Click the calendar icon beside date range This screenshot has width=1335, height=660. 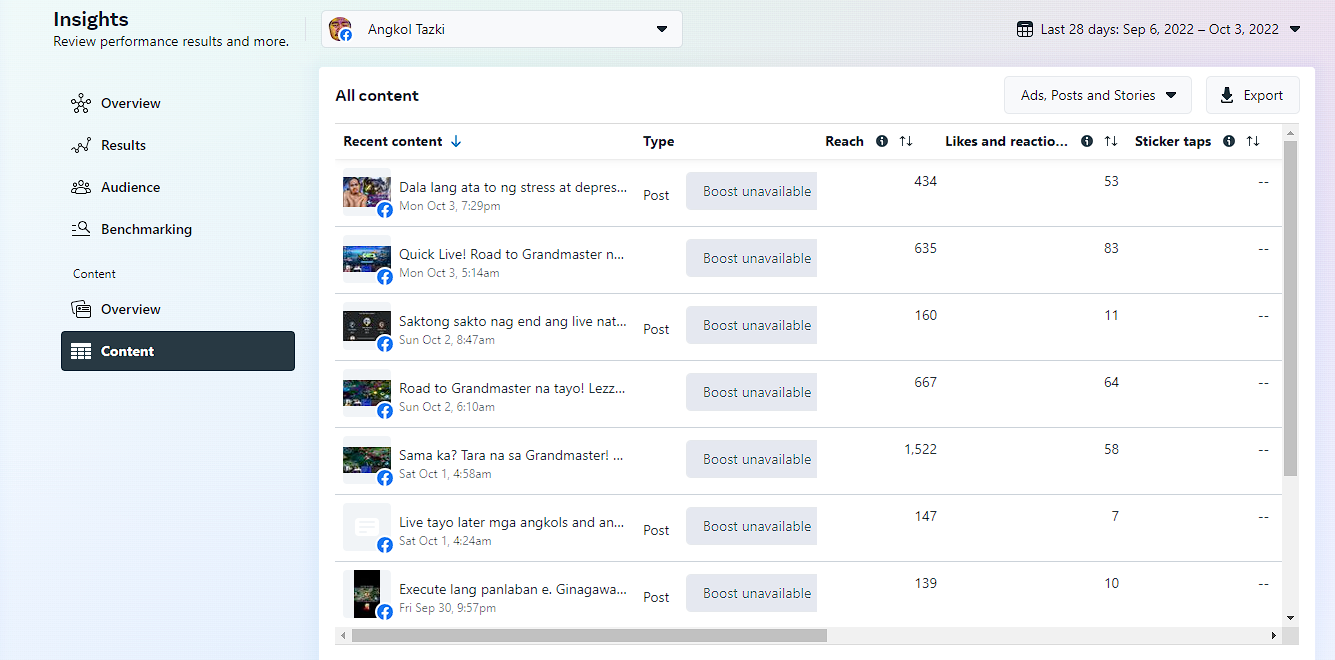1025,29
